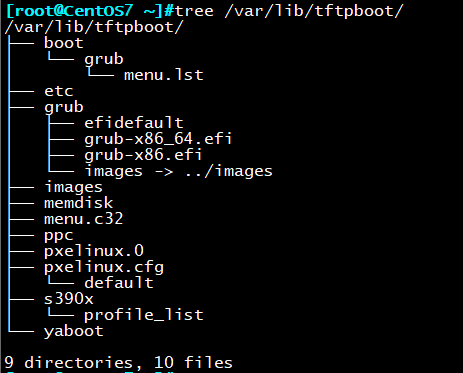
Task: Click the 'boot' directory entry
Action: pyautogui.click(x=64, y=43)
